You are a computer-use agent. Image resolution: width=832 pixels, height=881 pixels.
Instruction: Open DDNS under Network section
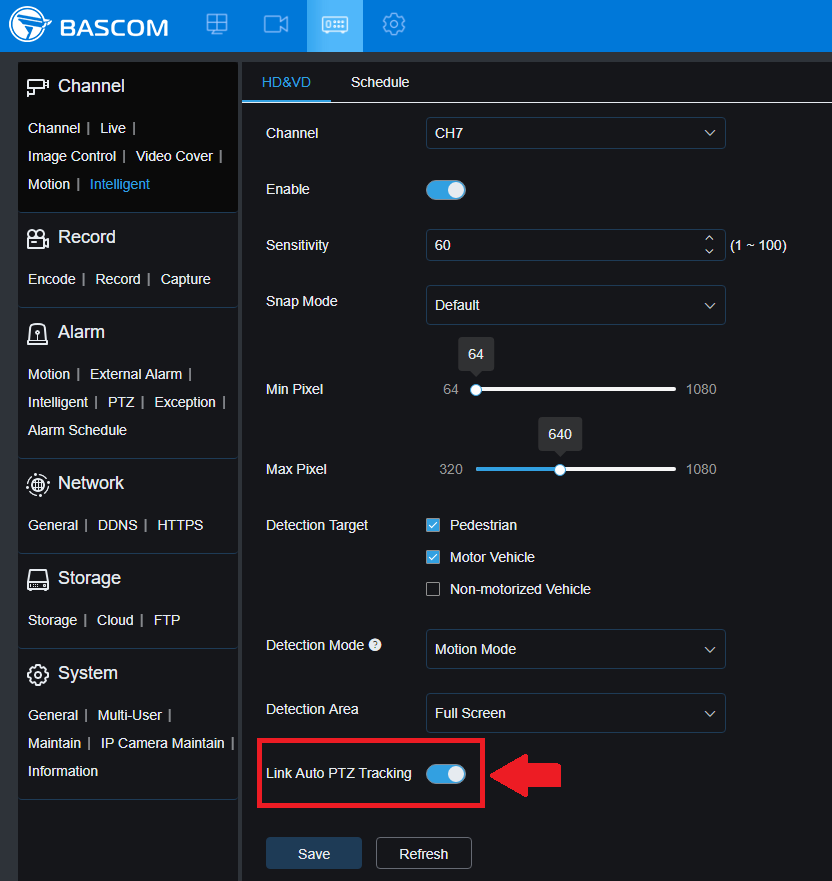pos(117,525)
